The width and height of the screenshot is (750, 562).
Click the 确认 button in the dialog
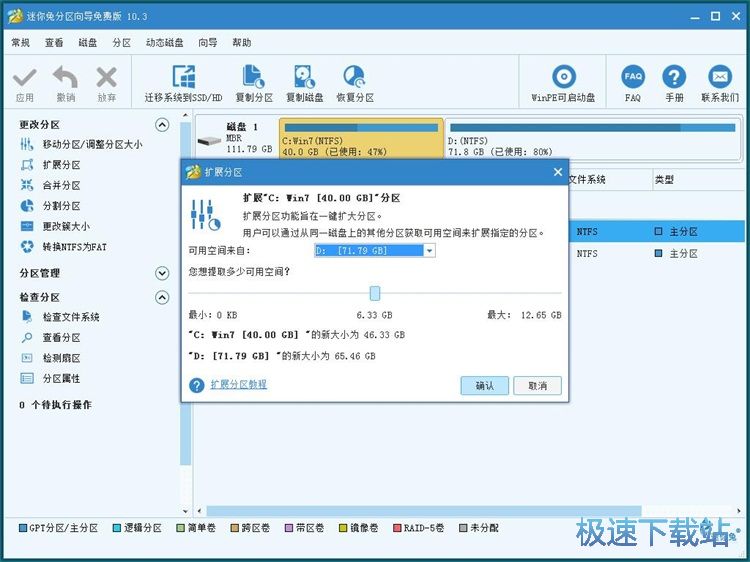(x=485, y=386)
